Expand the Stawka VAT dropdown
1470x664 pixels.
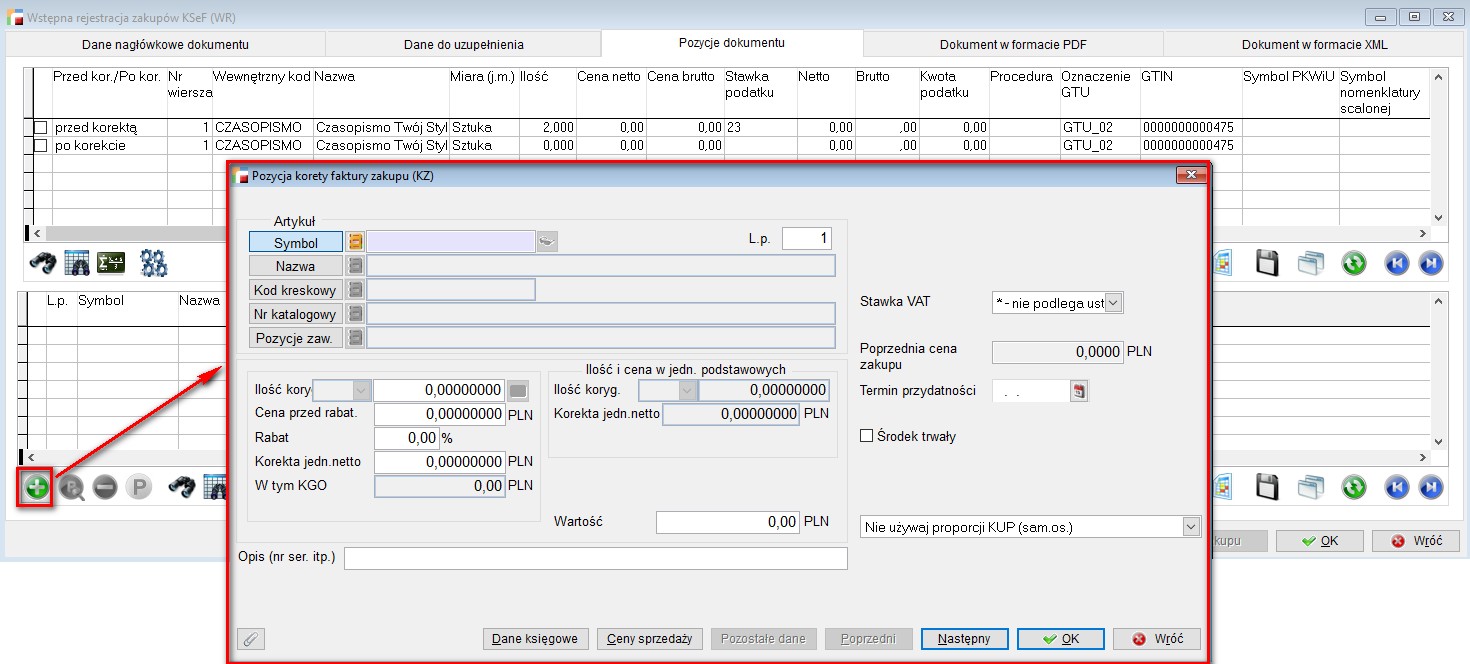coord(1114,302)
